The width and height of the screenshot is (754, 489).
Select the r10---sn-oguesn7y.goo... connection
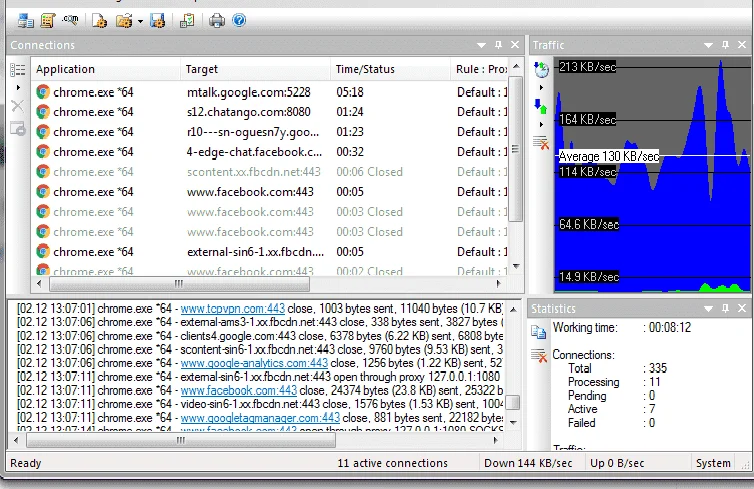[270, 132]
